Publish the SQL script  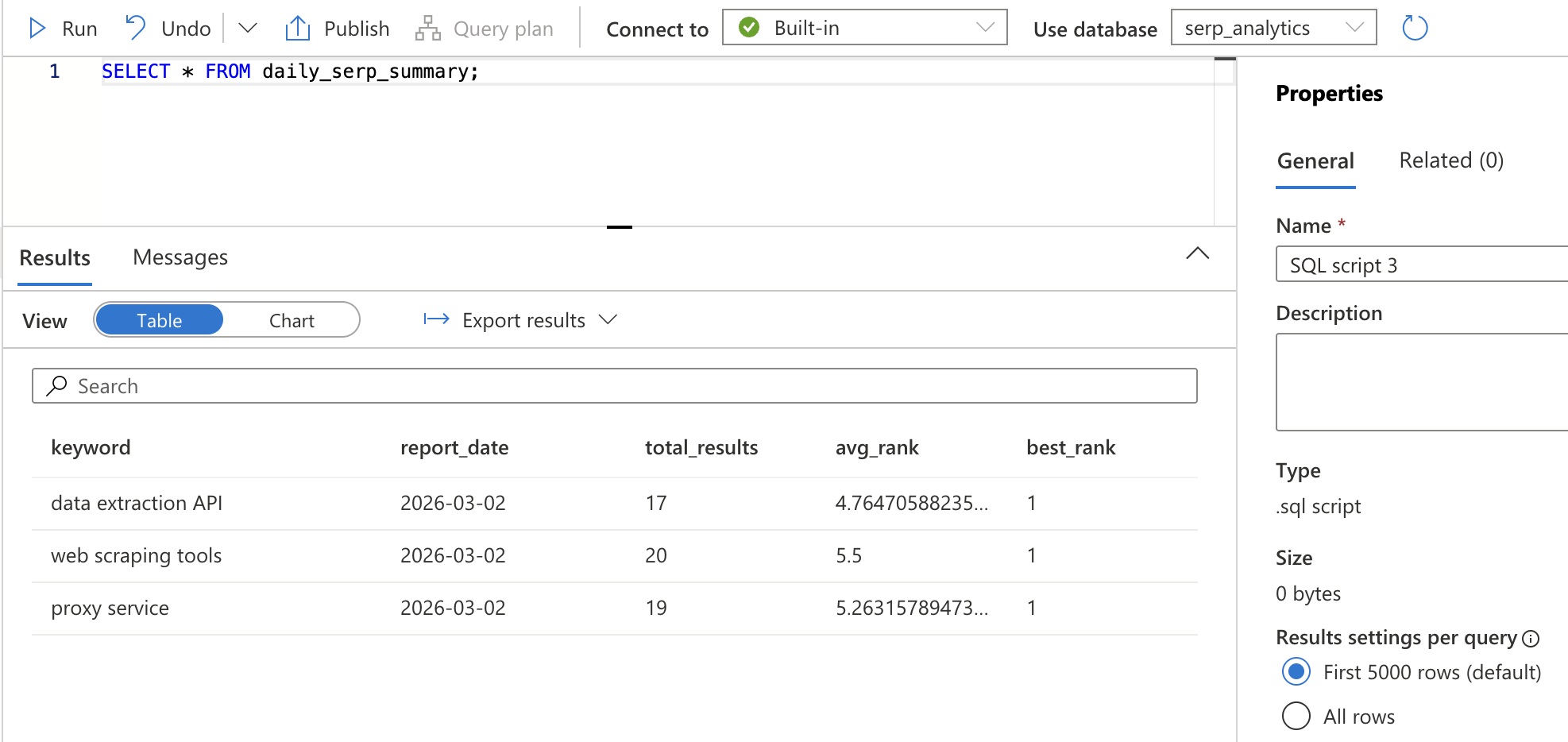click(x=336, y=28)
